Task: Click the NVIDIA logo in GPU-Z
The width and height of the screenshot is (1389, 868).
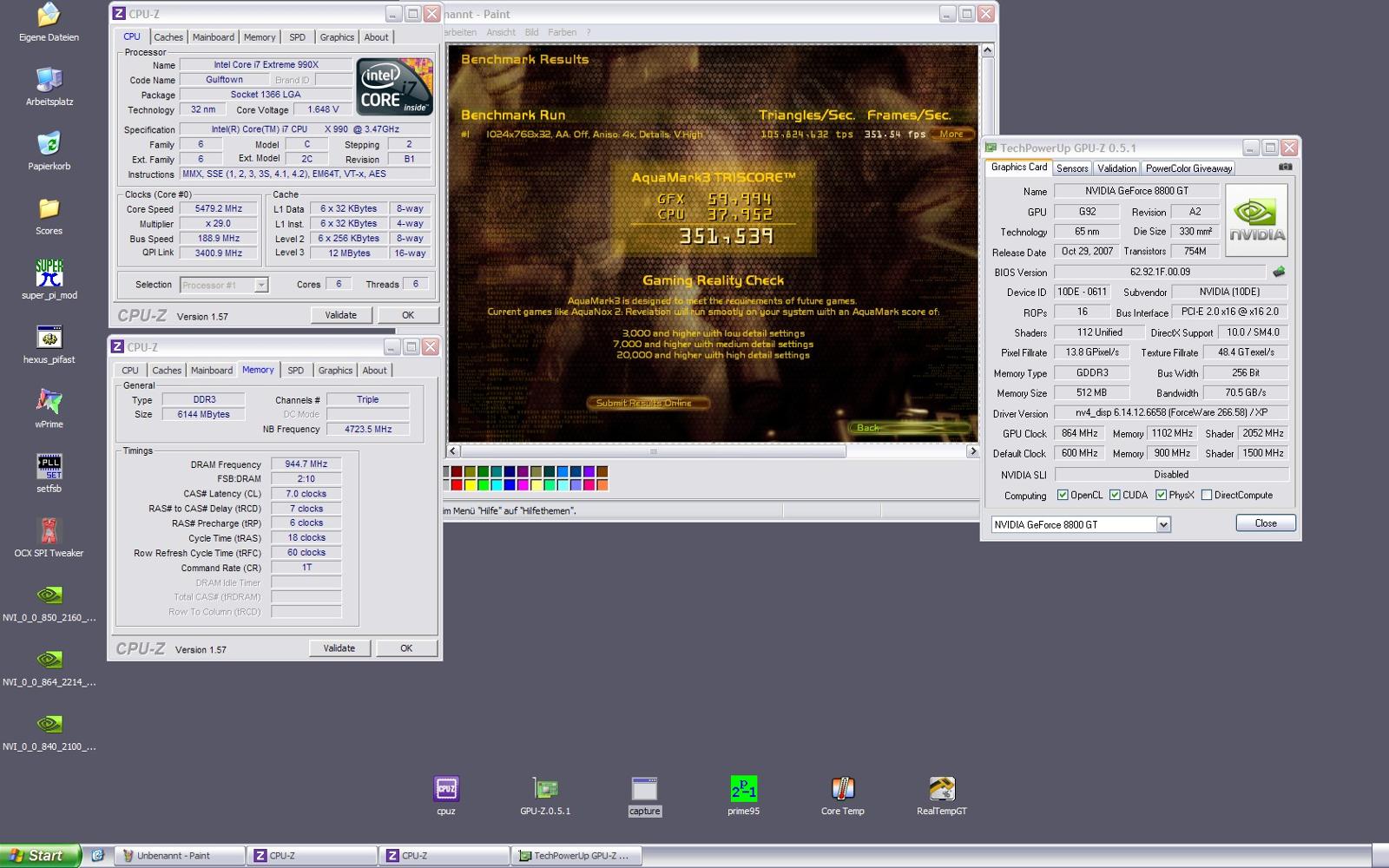Action: click(x=1256, y=220)
